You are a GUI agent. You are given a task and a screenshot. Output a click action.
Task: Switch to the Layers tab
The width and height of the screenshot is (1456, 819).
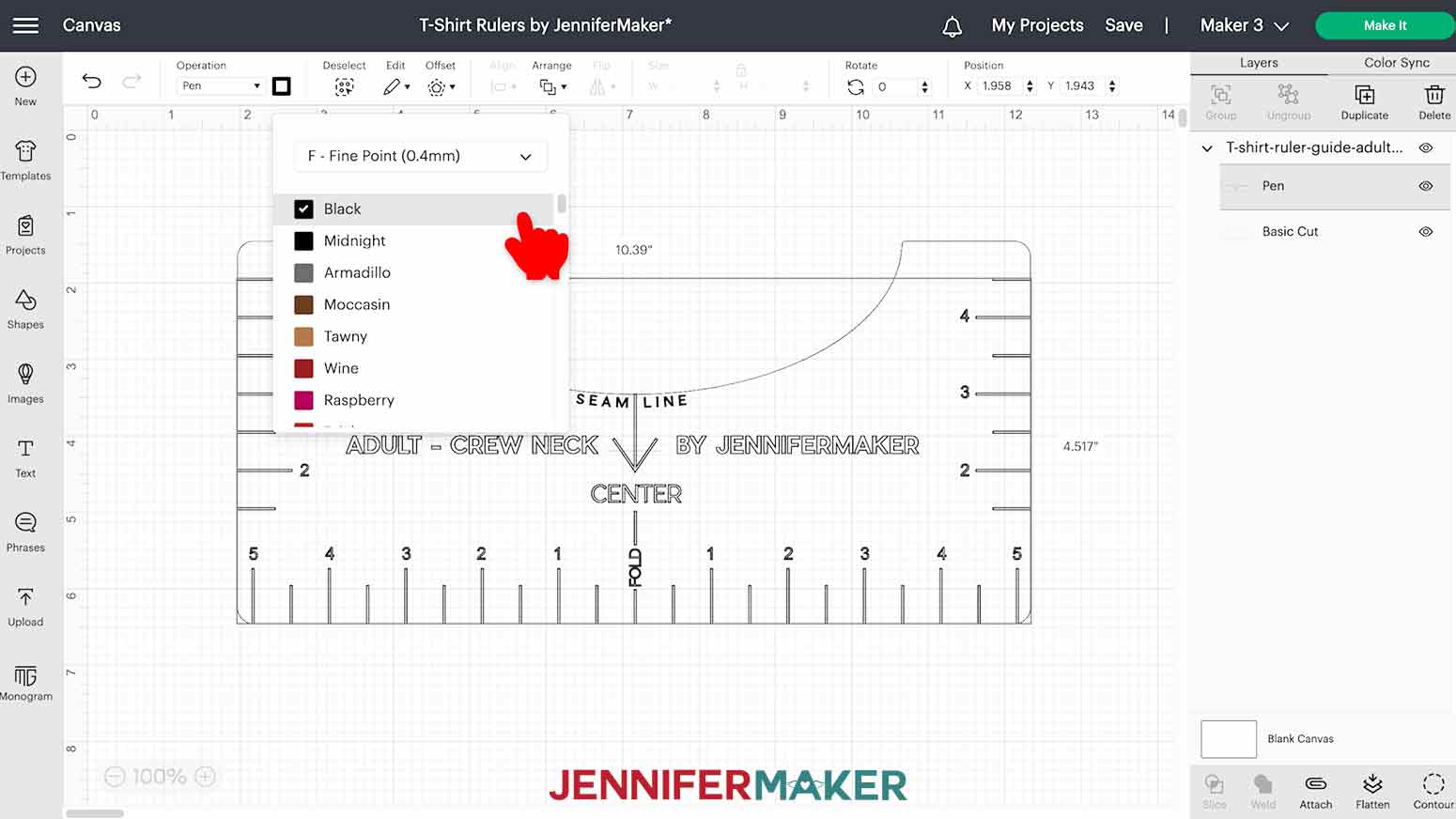pyautogui.click(x=1259, y=63)
